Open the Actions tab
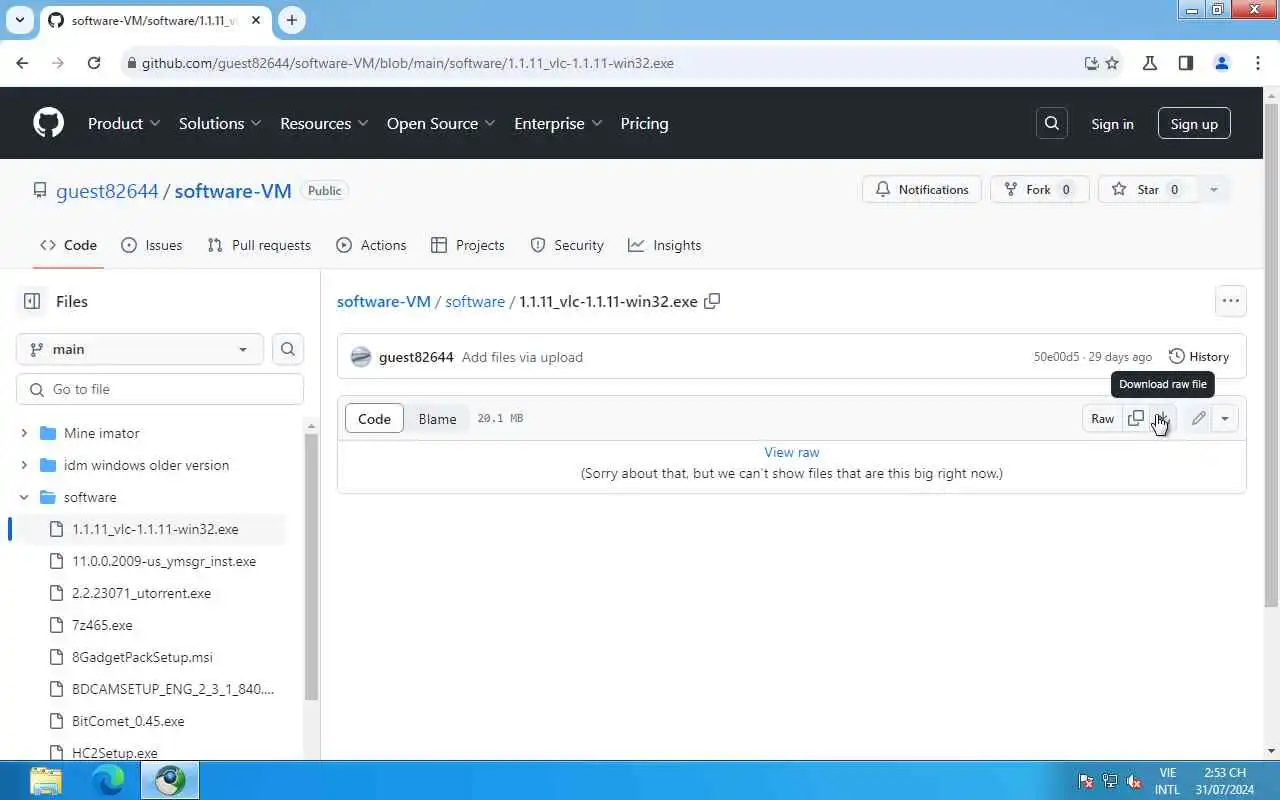1280x800 pixels. (x=371, y=245)
